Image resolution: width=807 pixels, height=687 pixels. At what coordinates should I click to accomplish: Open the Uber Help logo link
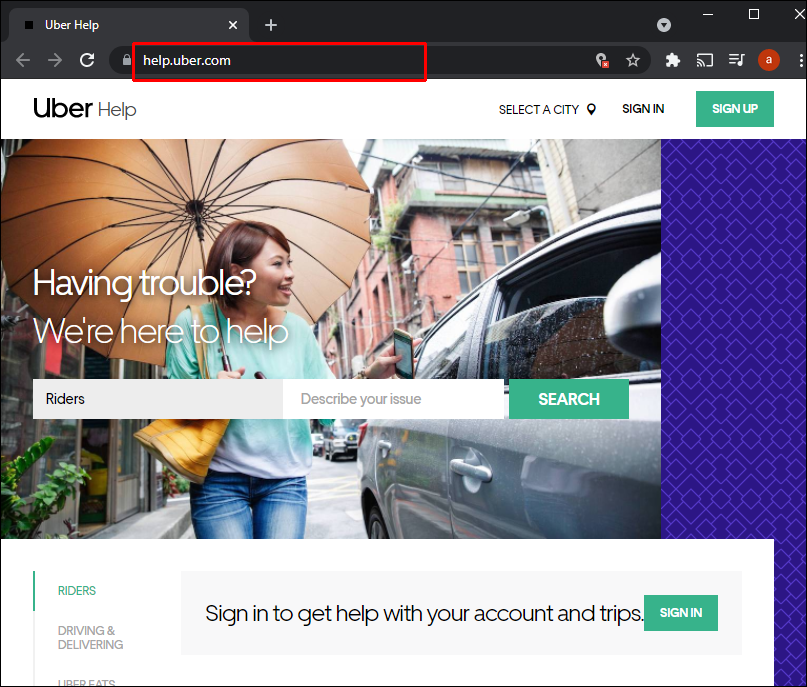[85, 109]
